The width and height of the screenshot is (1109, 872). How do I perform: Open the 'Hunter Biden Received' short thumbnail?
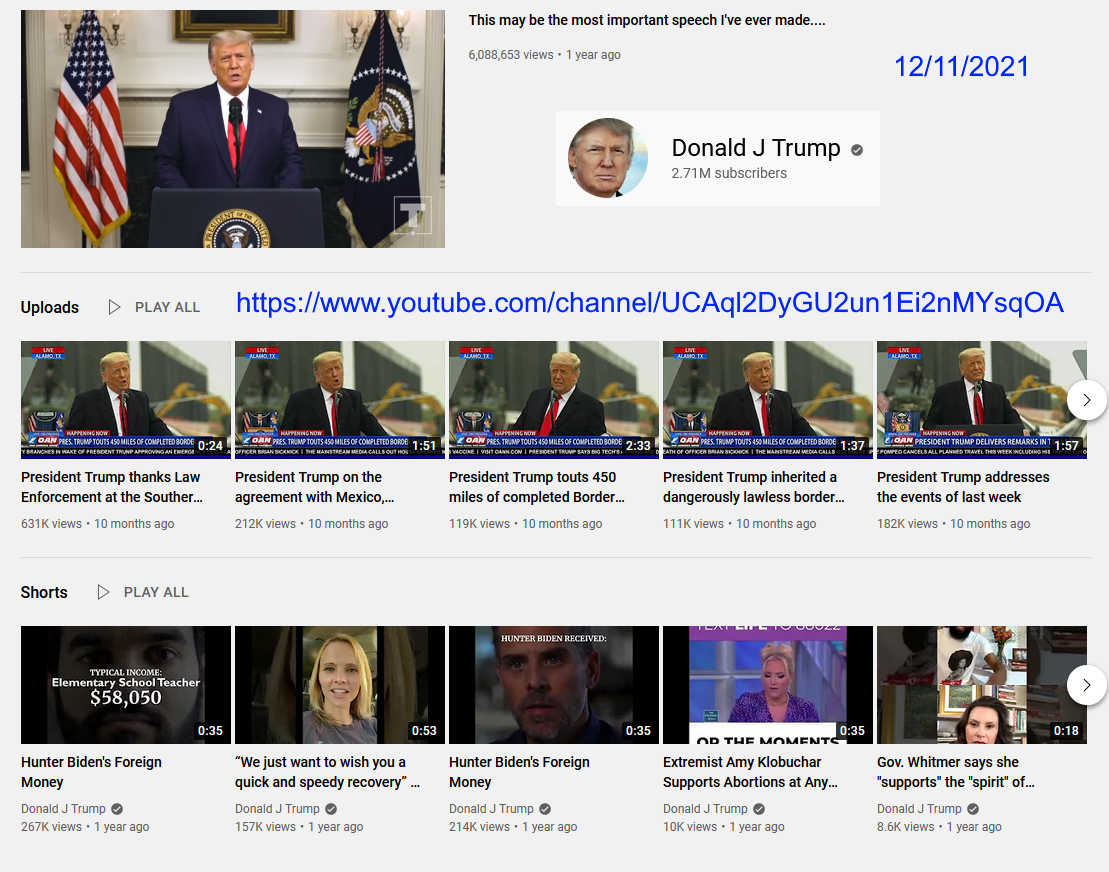click(x=554, y=685)
